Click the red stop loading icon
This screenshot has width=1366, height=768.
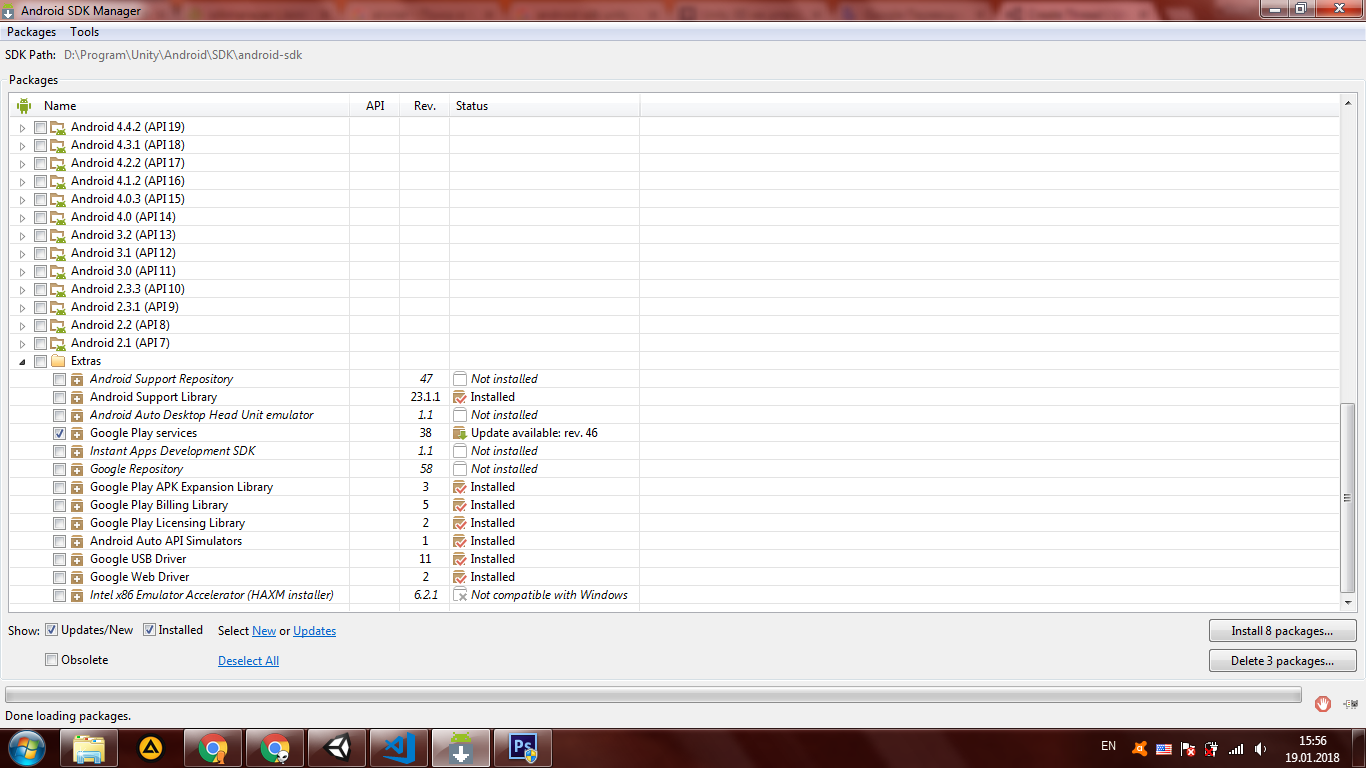1323,704
